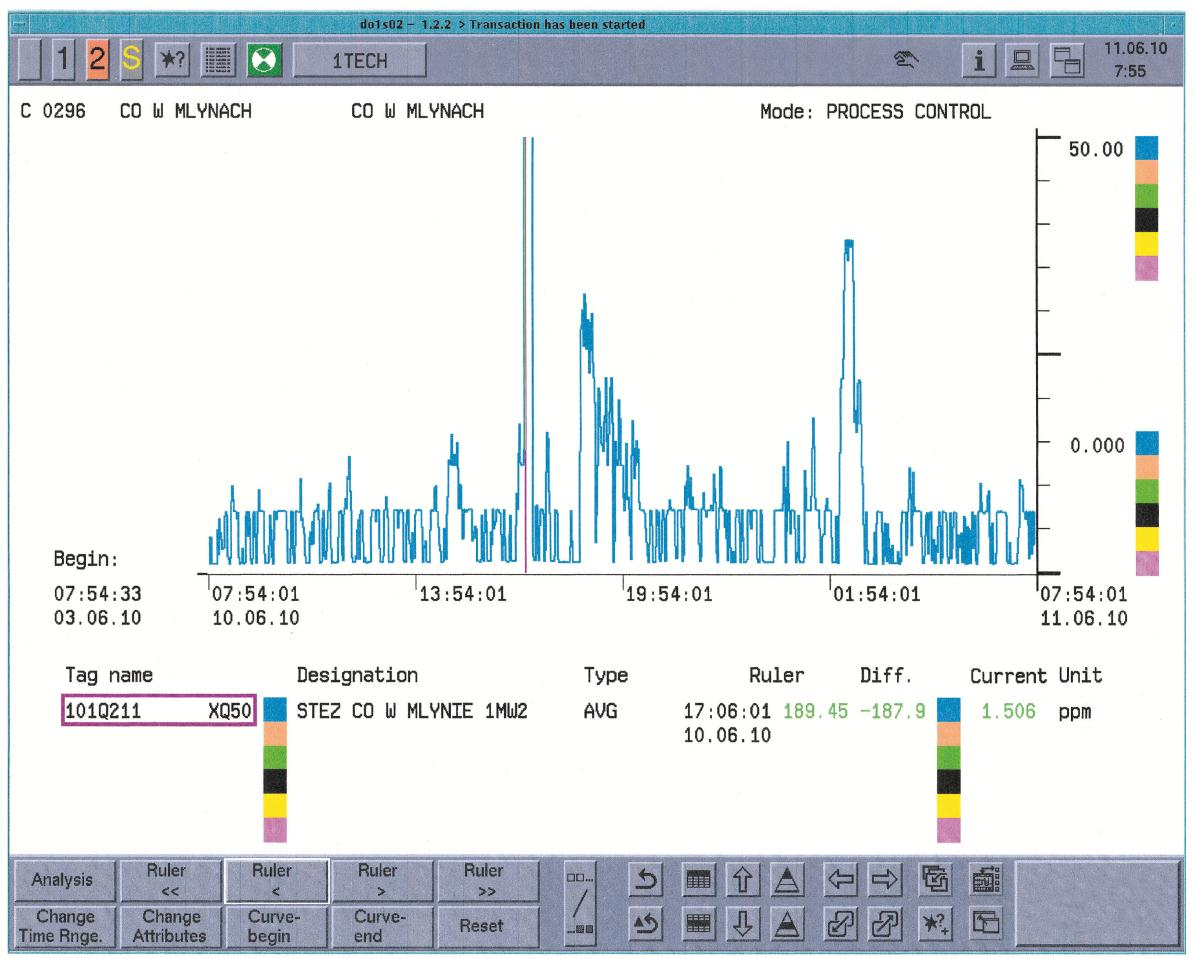Screen dimensions: 1193x959
Task: Click the display code 'C 0296'
Action: point(52,111)
